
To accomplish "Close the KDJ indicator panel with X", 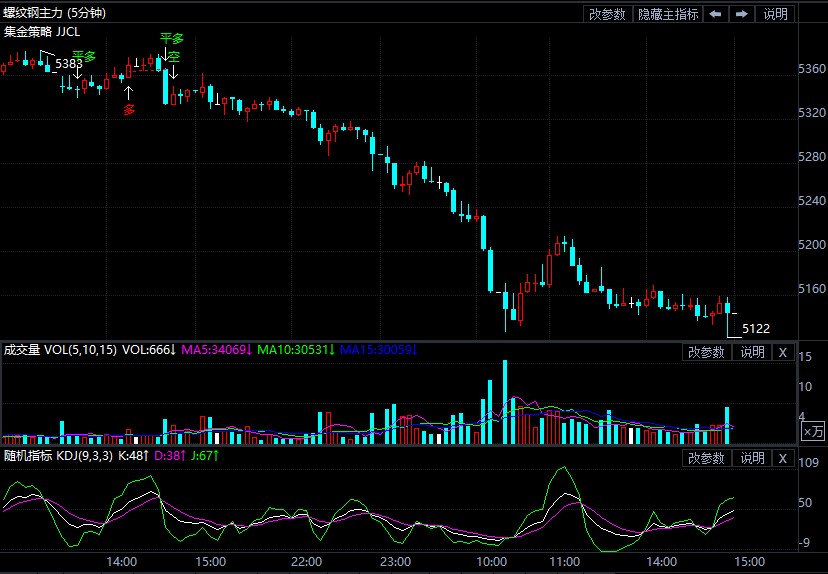I will tap(783, 458).
